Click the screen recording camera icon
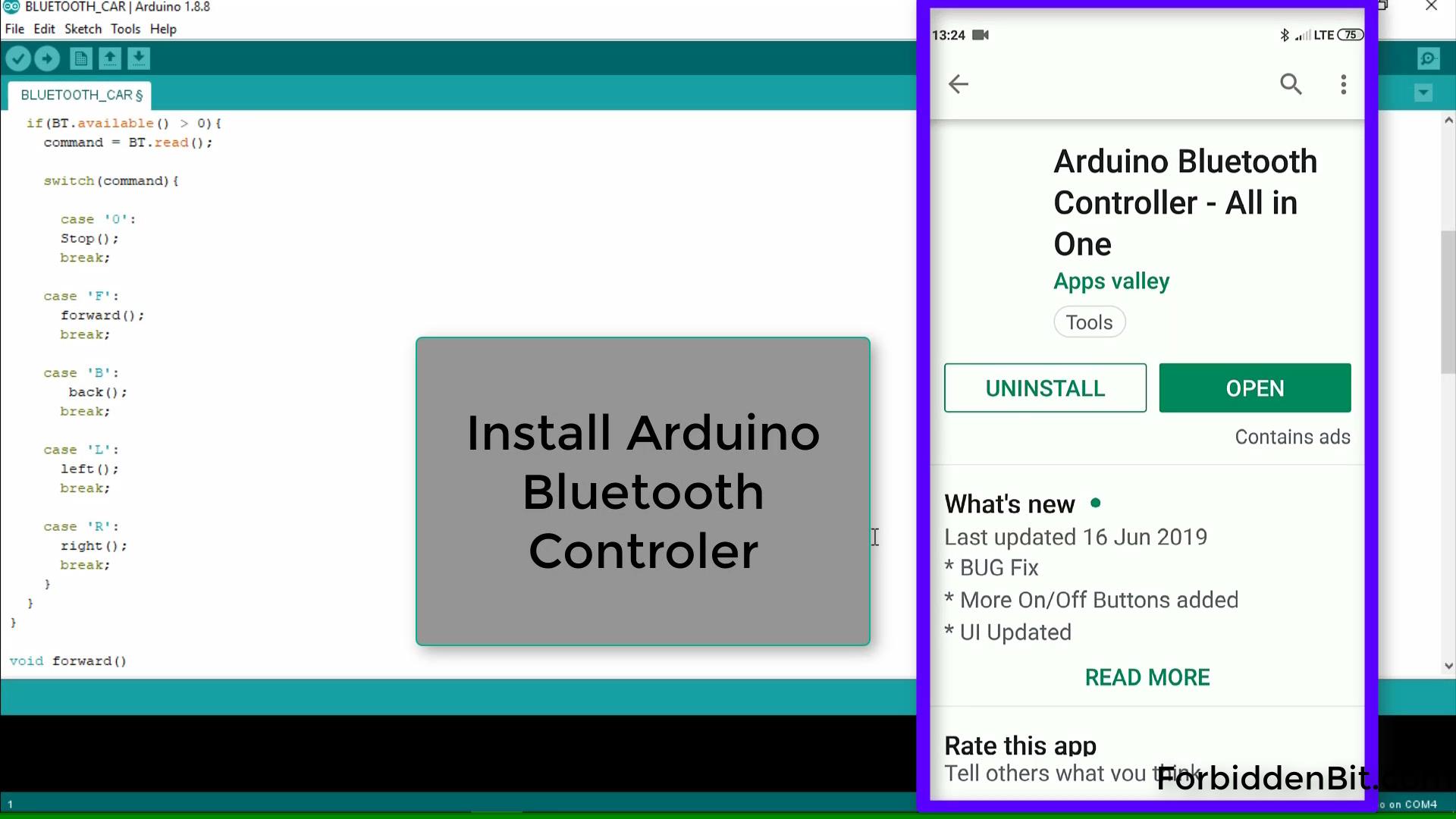 coord(981,35)
